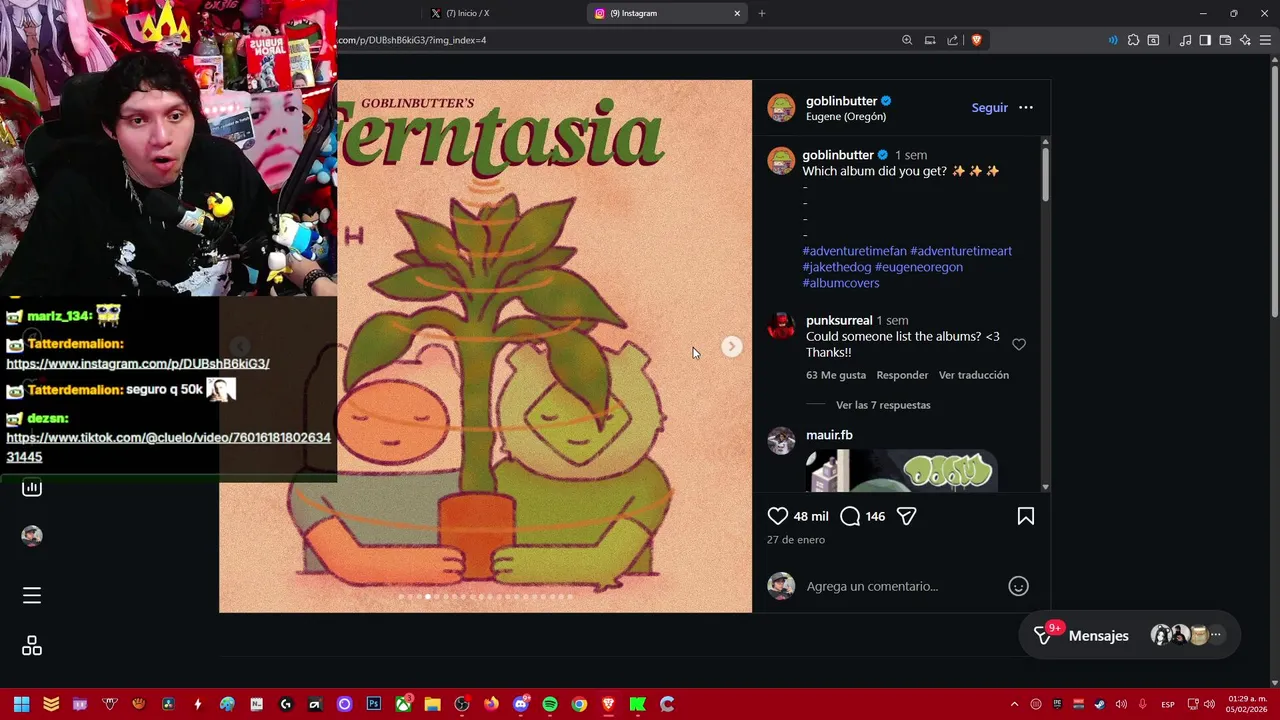The width and height of the screenshot is (1280, 720).
Task: Click the Instagram link in stream chat
Action: [x=138, y=364]
